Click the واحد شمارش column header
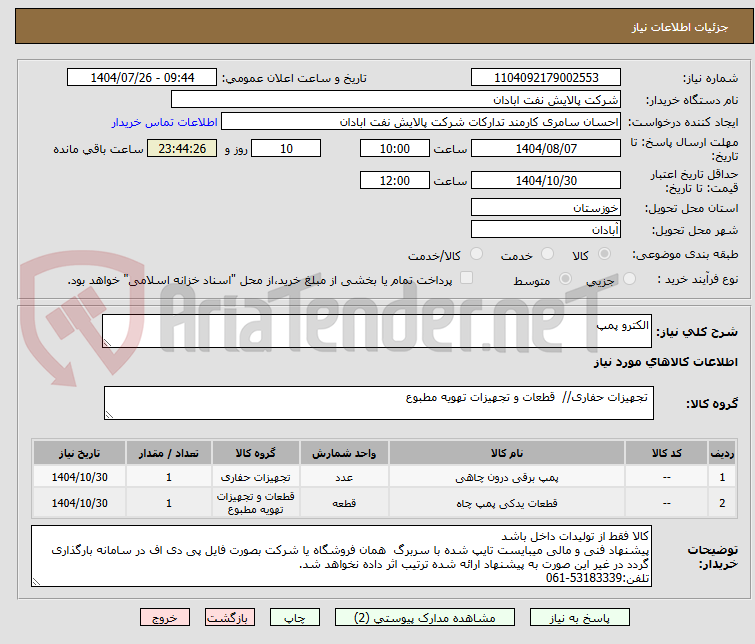 [x=344, y=453]
